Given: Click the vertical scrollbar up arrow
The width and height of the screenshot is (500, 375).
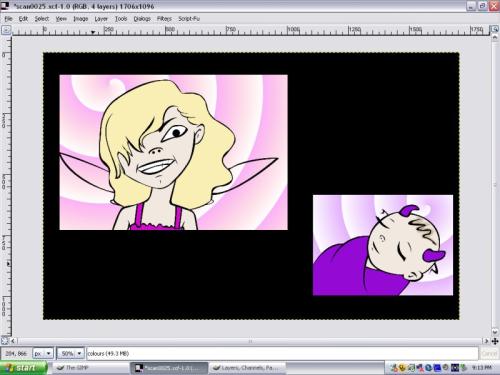Looking at the screenshot, I should [x=495, y=38].
